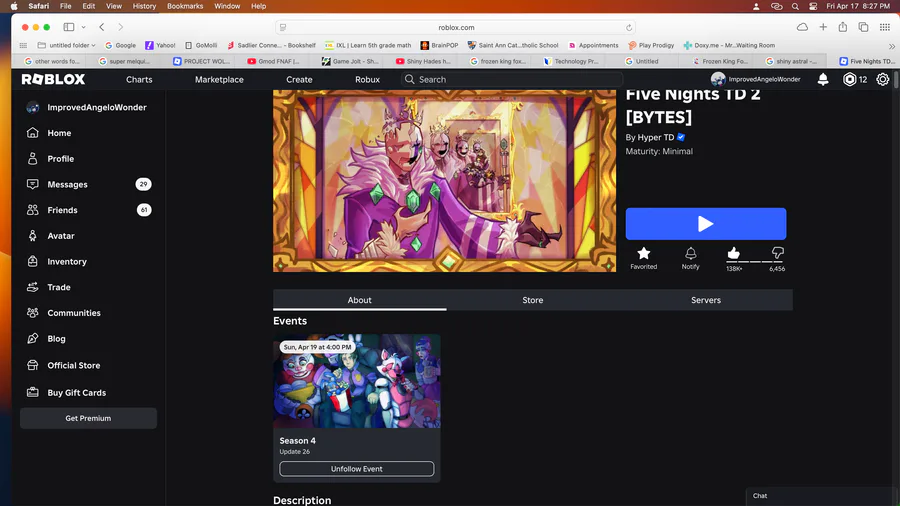The image size is (900, 506).
Task: Expand the sidebar button dropdown arrow
Action: pyautogui.click(x=83, y=27)
